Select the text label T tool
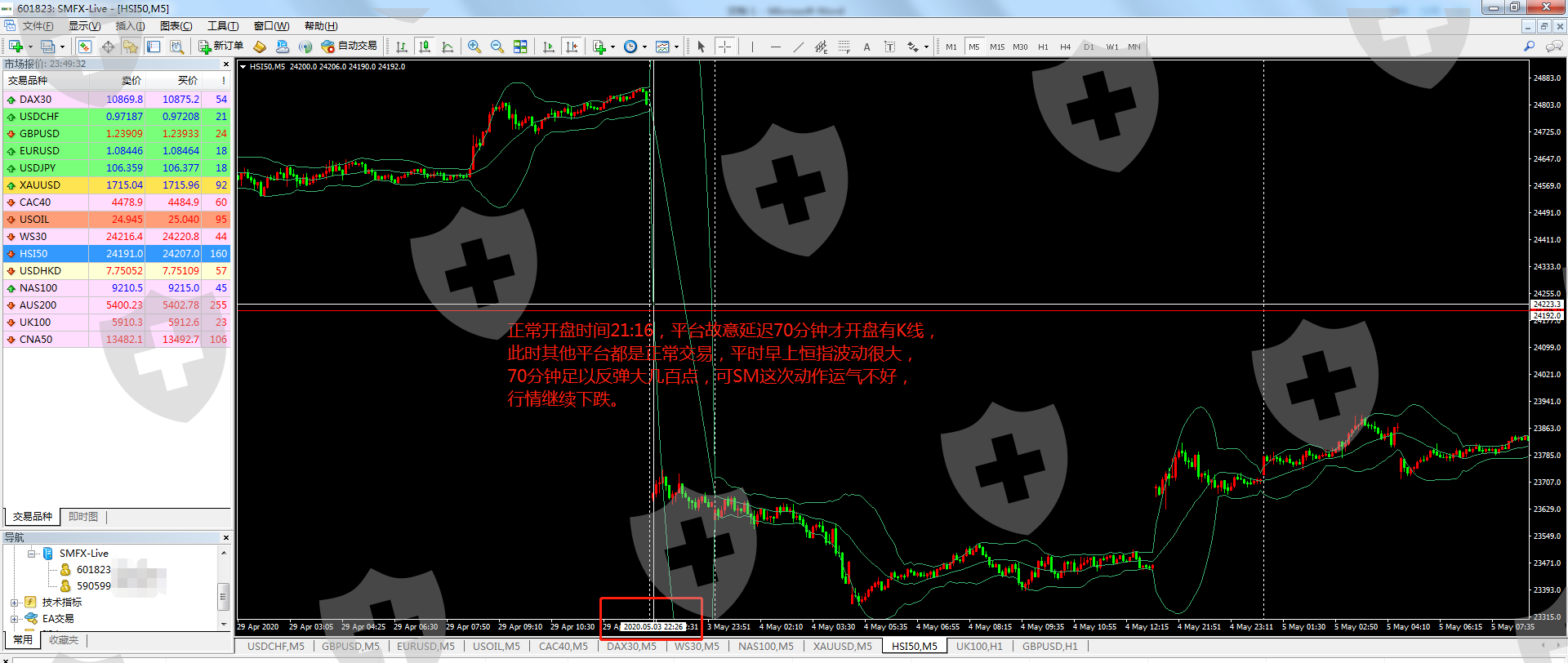1568x663 pixels. coord(889,47)
